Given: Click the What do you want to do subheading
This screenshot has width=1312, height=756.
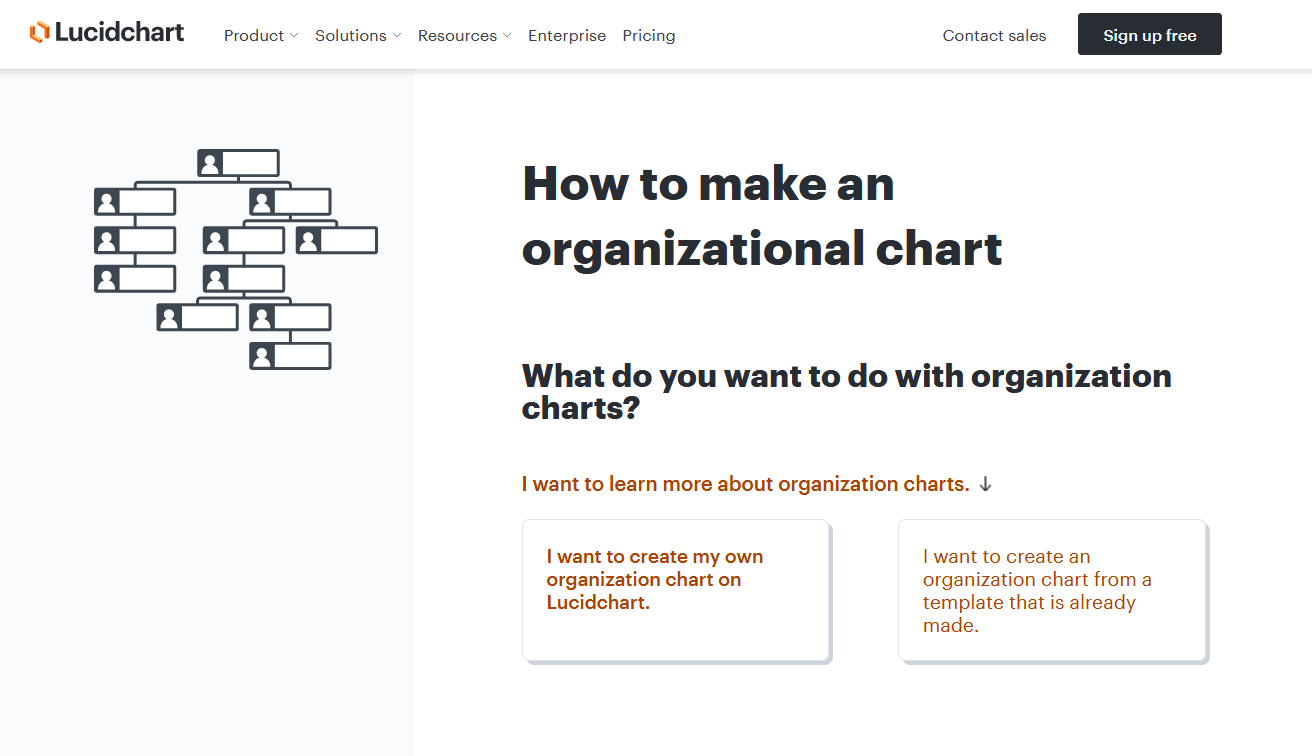Looking at the screenshot, I should [846, 391].
